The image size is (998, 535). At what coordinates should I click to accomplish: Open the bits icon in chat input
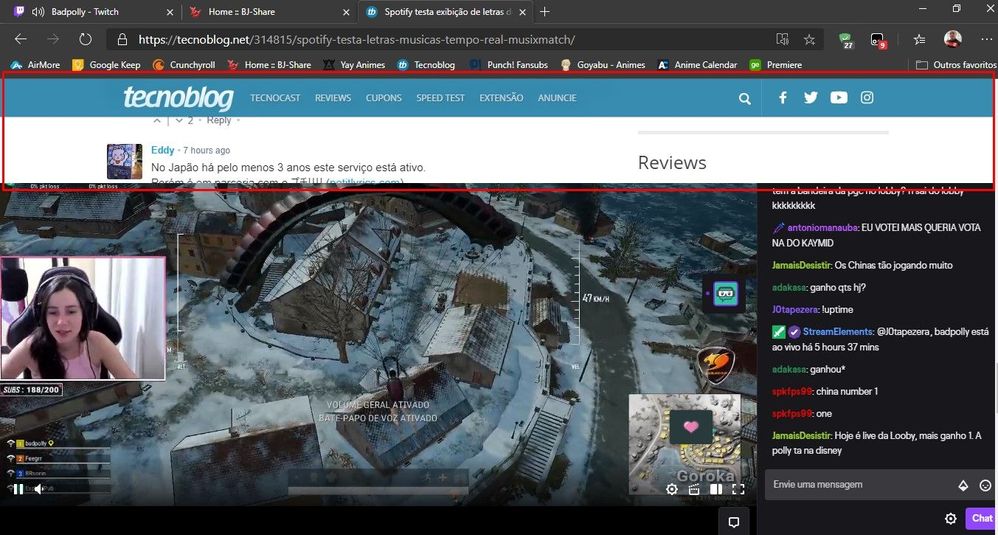[963, 485]
